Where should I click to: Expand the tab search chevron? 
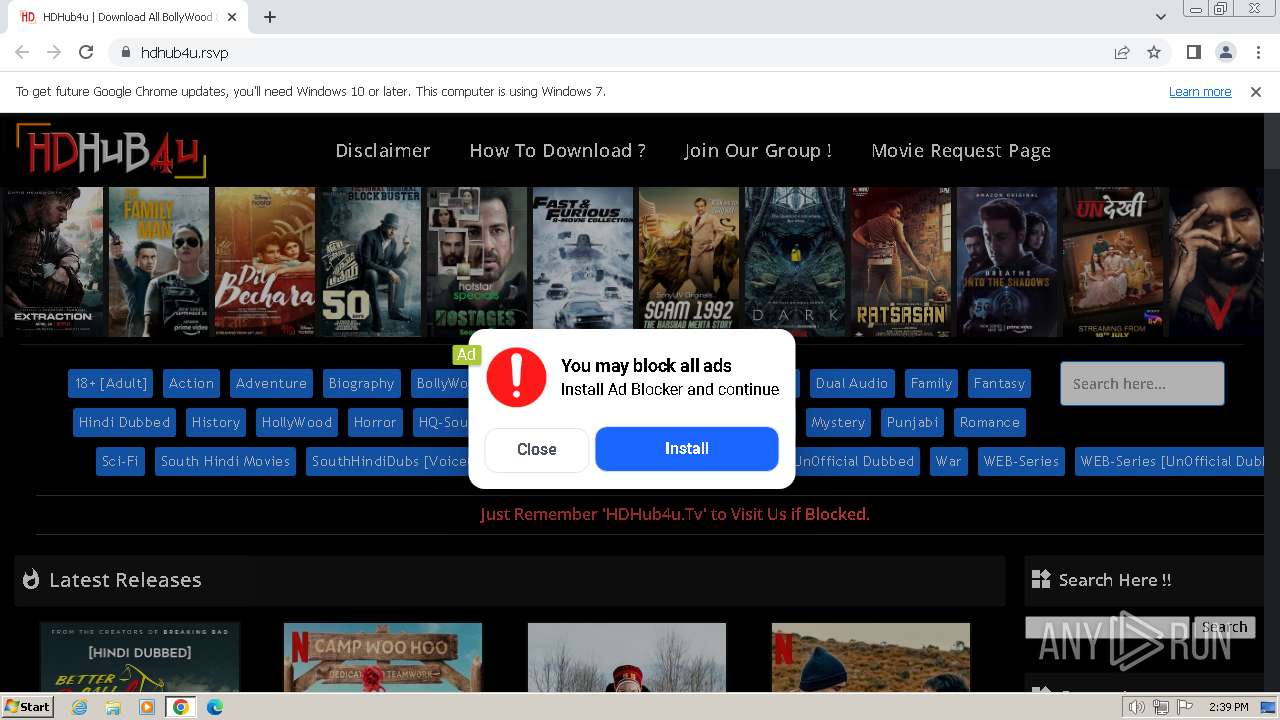tap(1160, 17)
